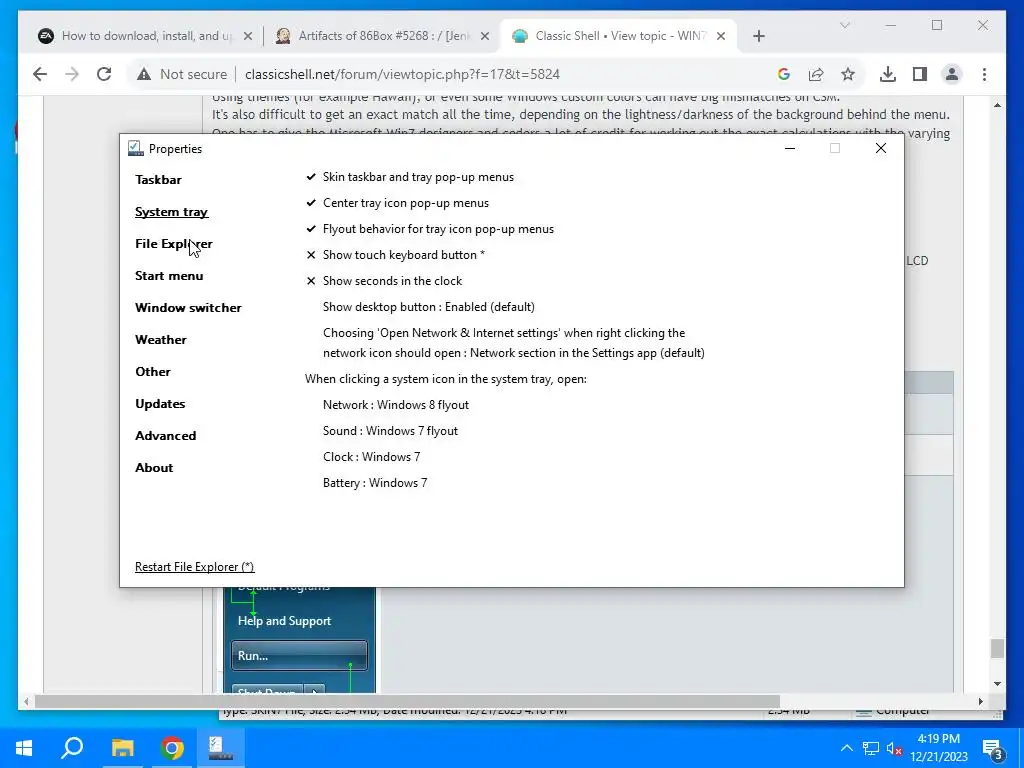
Task: Open the notification center icon
Action: tap(993, 748)
